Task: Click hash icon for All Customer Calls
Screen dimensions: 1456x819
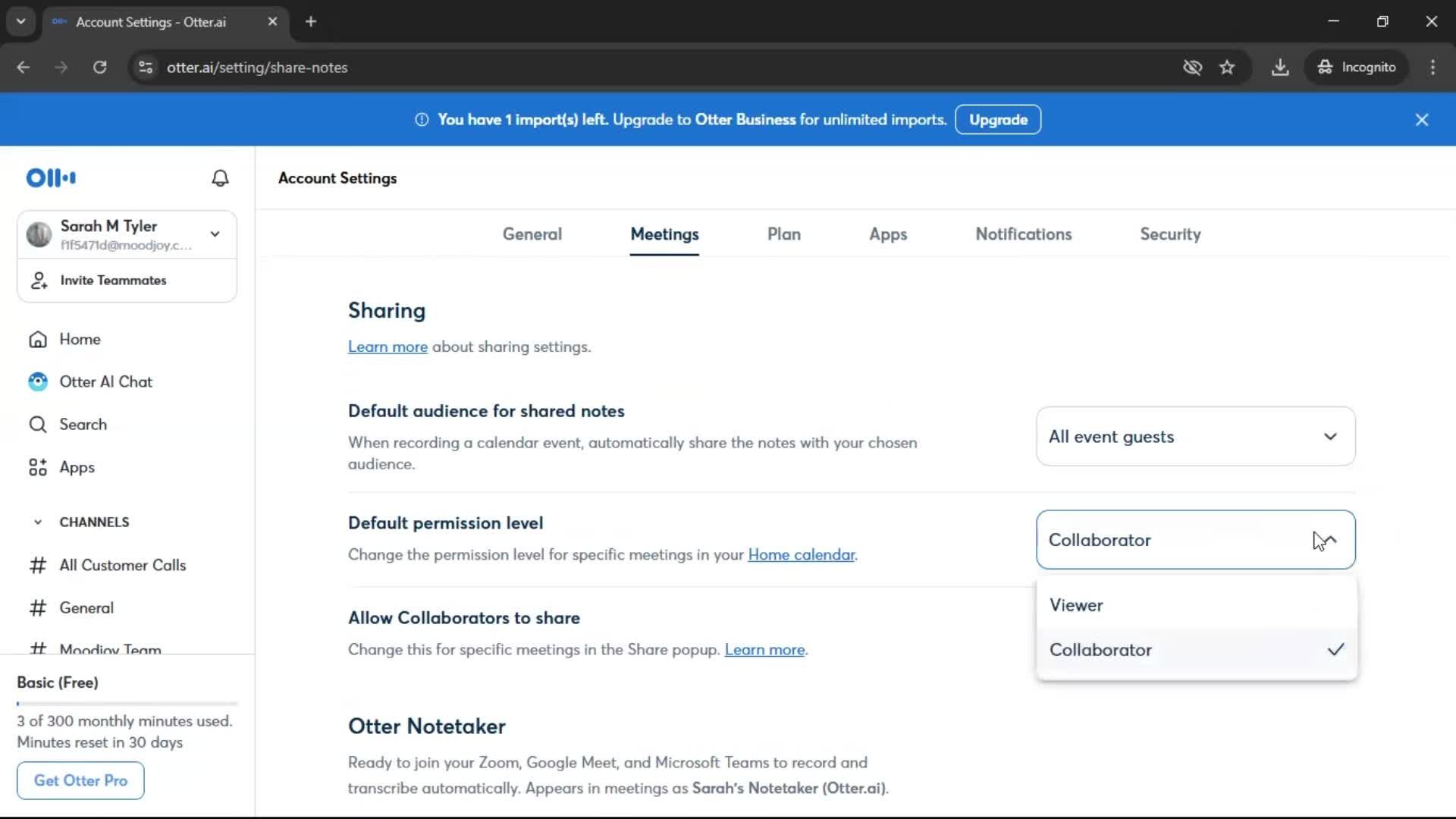Action: [38, 565]
